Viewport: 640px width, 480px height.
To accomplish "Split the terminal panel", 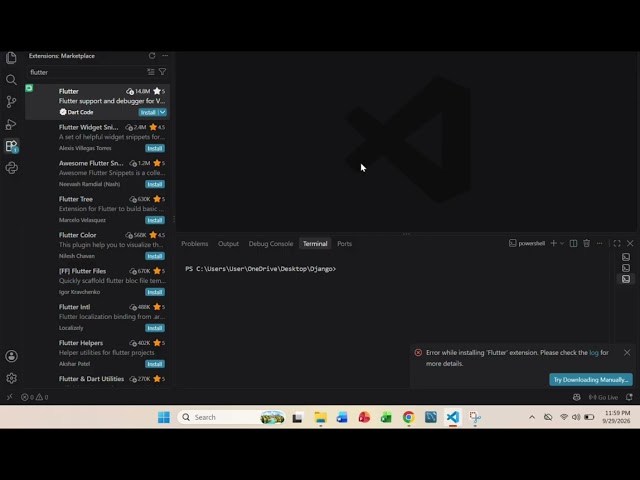I will tap(573, 243).
